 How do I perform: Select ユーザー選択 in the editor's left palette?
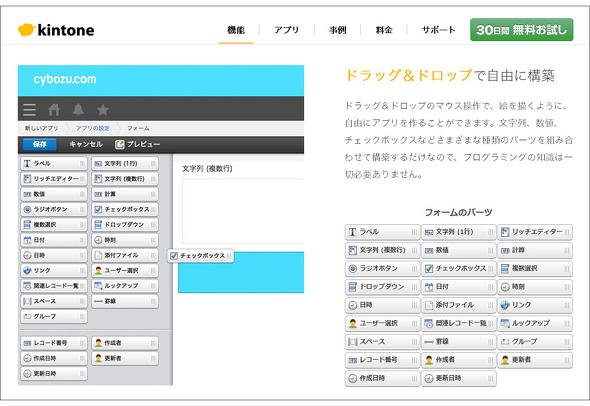coord(125,271)
